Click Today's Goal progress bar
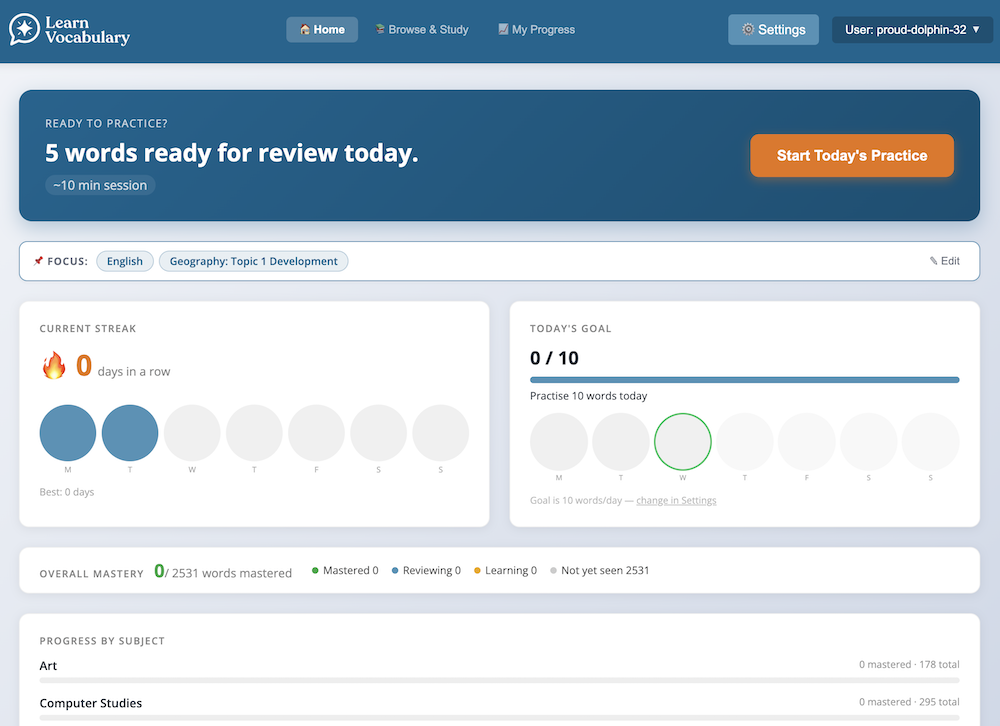1000x726 pixels. (x=744, y=380)
